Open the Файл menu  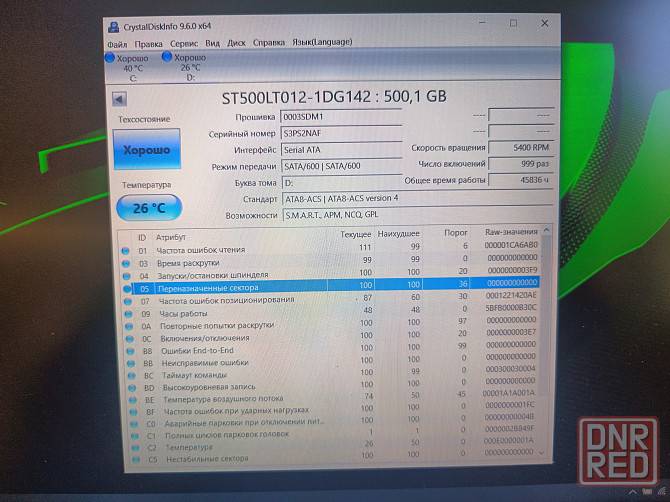click(117, 44)
